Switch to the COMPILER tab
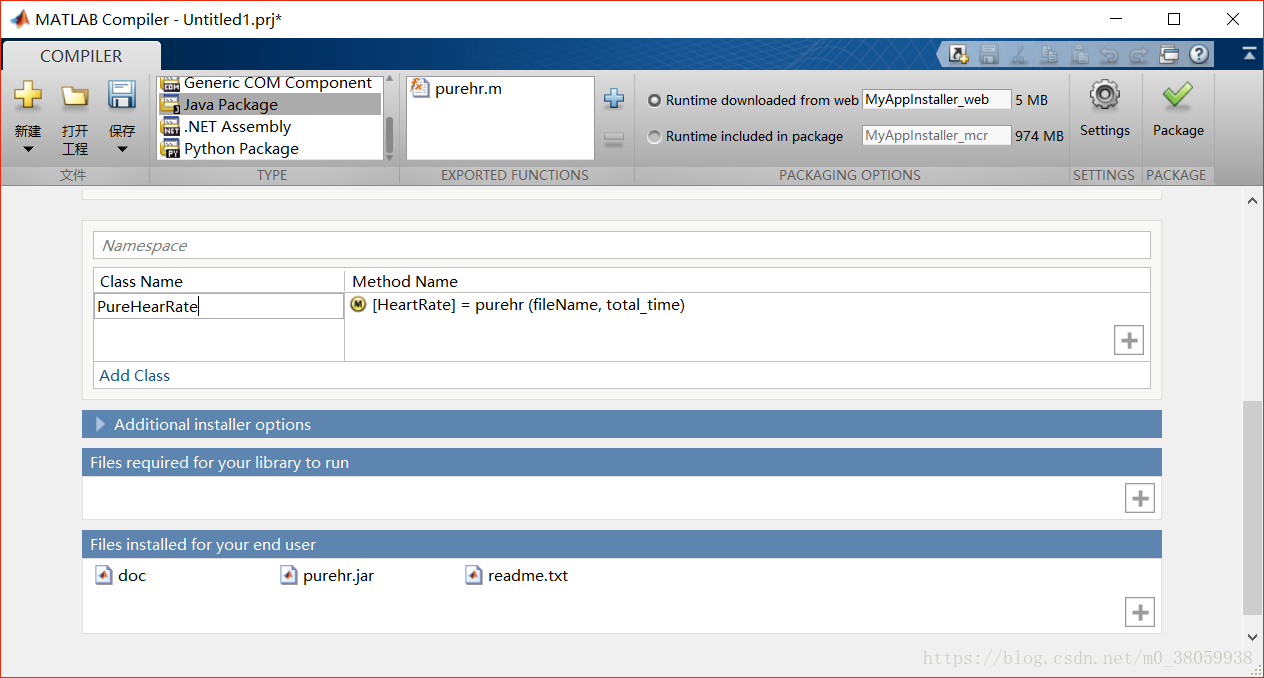 (x=81, y=56)
